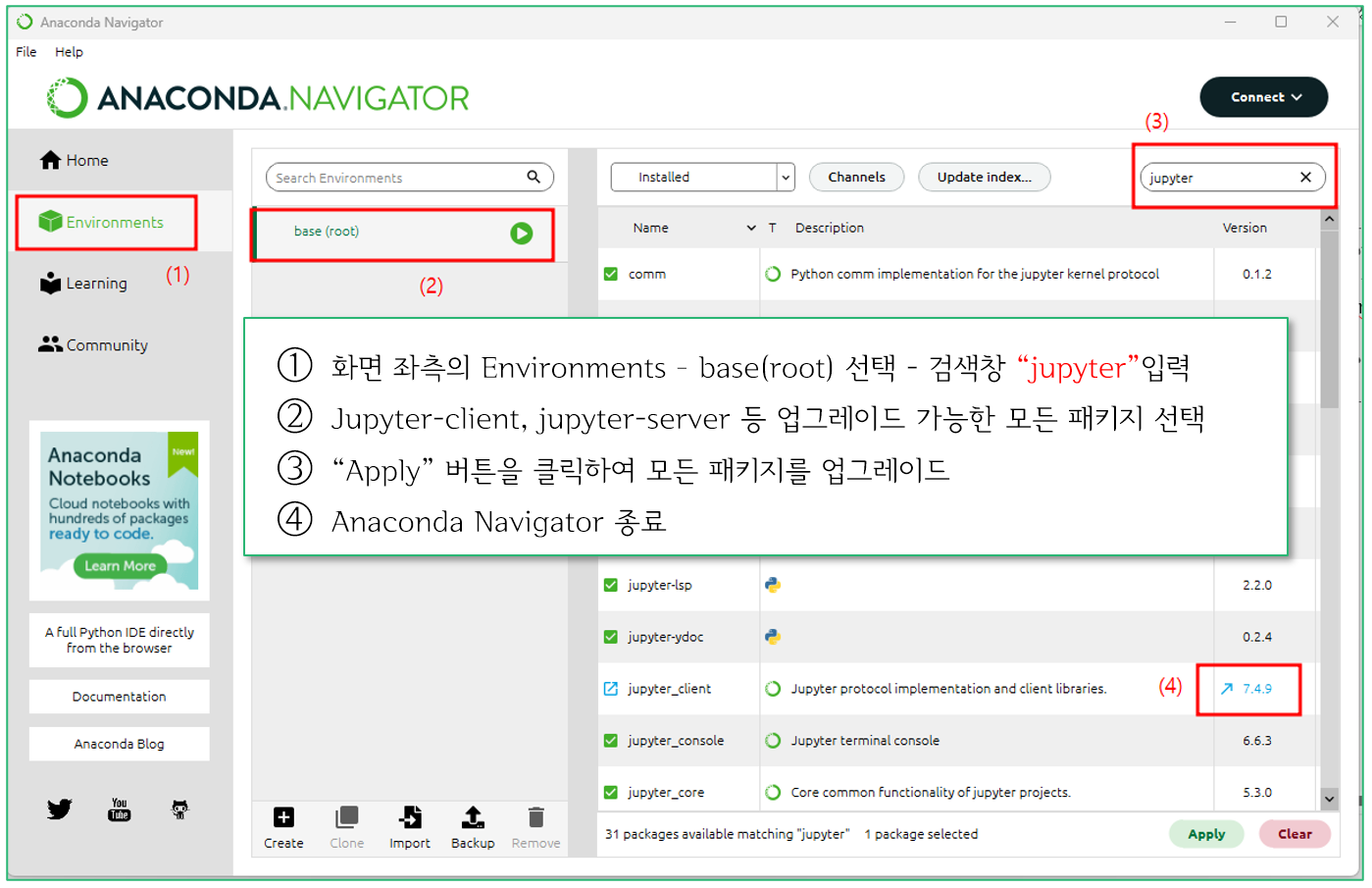Image resolution: width=1372 pixels, height=888 pixels.
Task: Click the Home house icon in sidebar
Action: tap(50, 160)
